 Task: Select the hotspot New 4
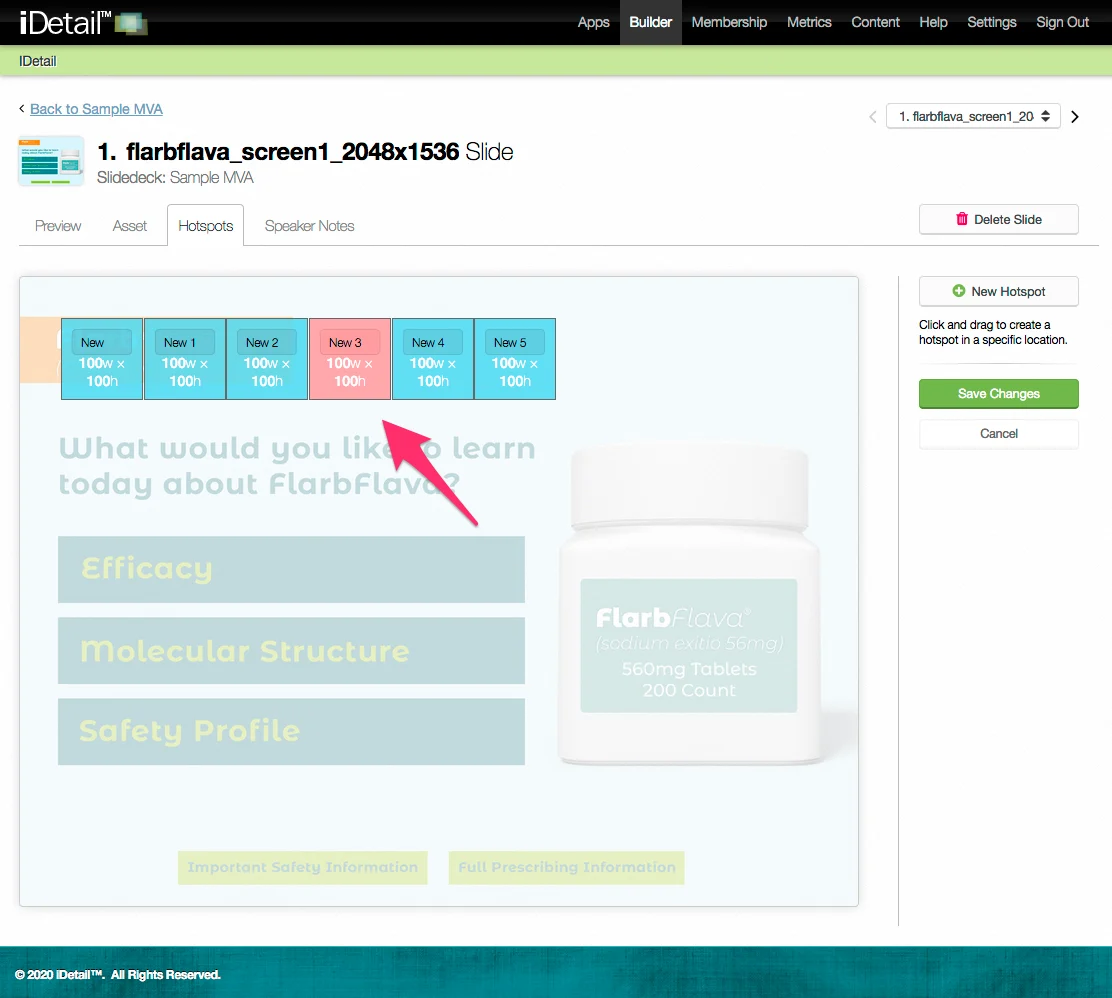point(433,359)
